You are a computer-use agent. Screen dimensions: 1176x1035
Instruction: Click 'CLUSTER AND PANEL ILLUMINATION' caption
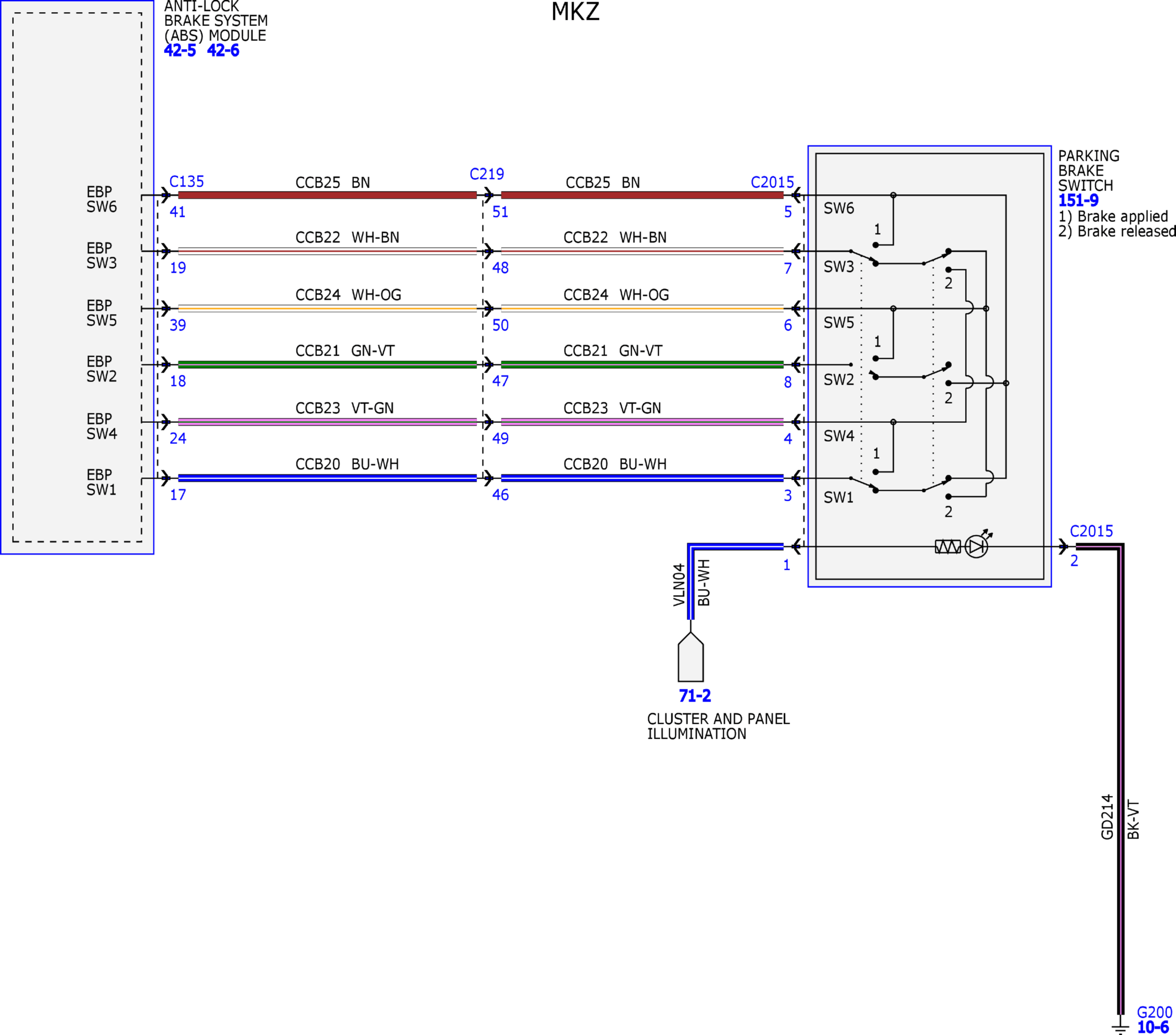[x=719, y=726]
